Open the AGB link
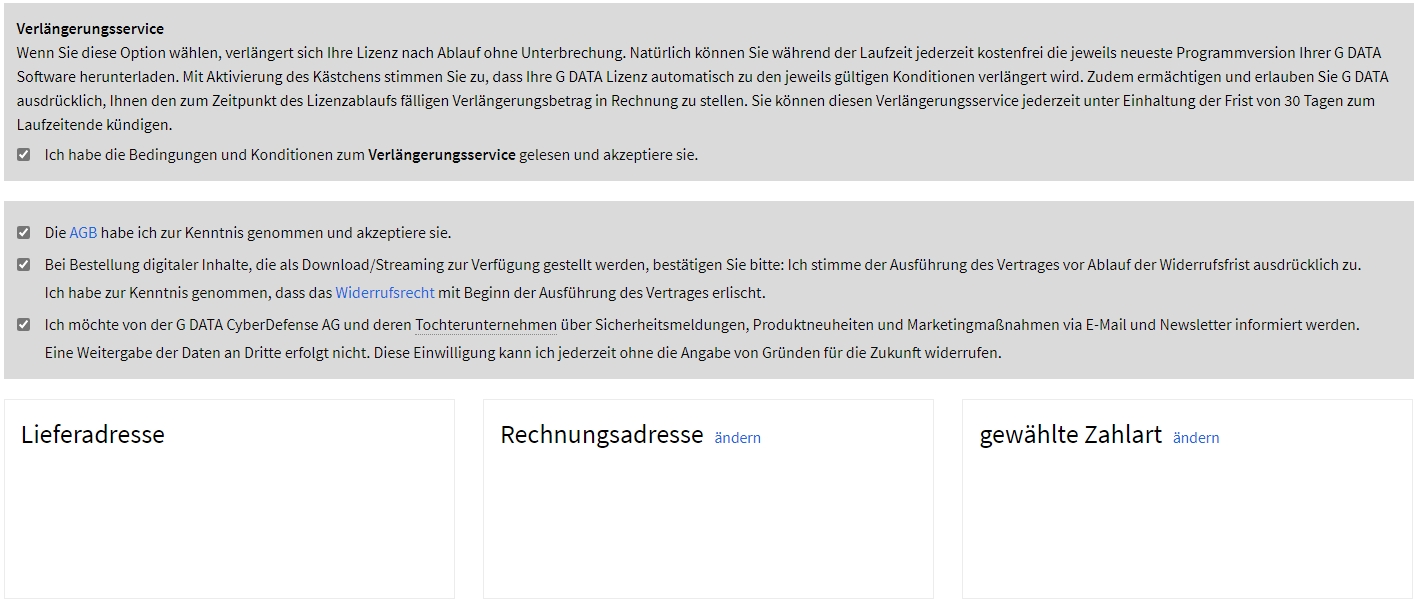1418x603 pixels. pos(83,233)
